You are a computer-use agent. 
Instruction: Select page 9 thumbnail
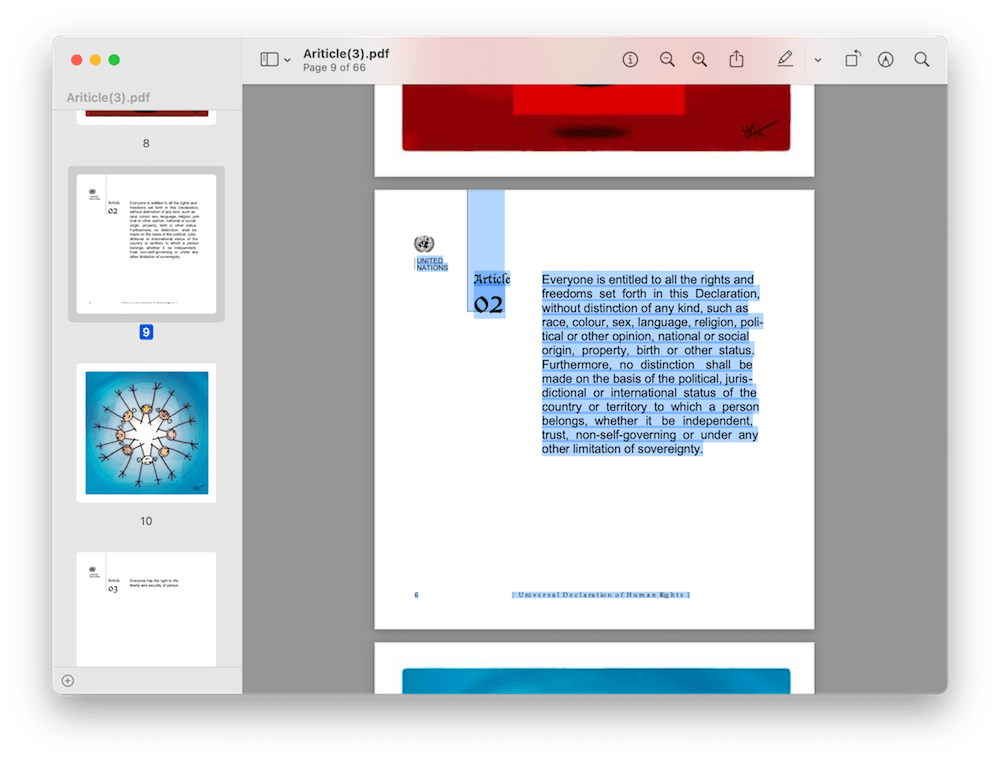146,244
